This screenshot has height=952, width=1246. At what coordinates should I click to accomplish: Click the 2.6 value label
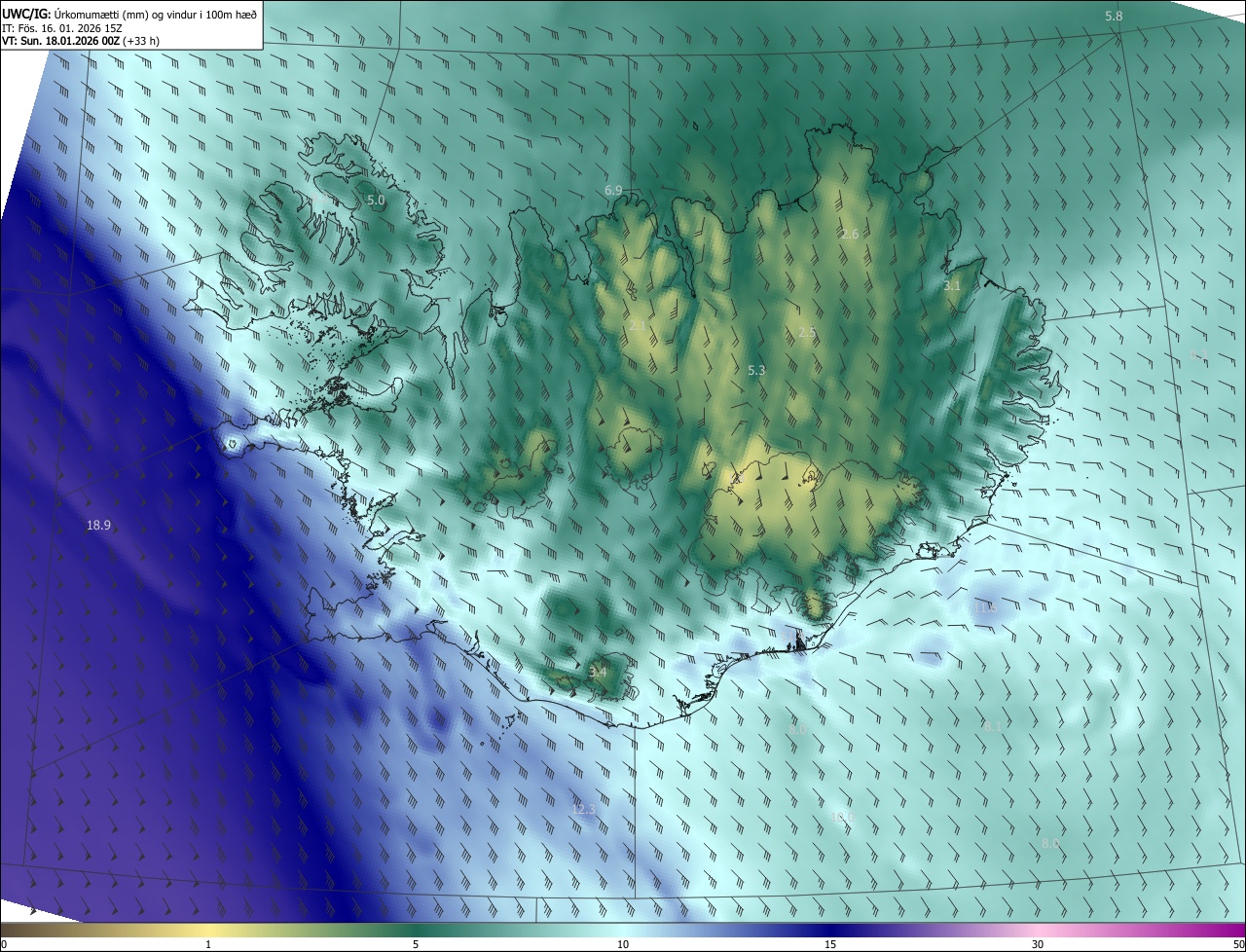pyautogui.click(x=850, y=234)
